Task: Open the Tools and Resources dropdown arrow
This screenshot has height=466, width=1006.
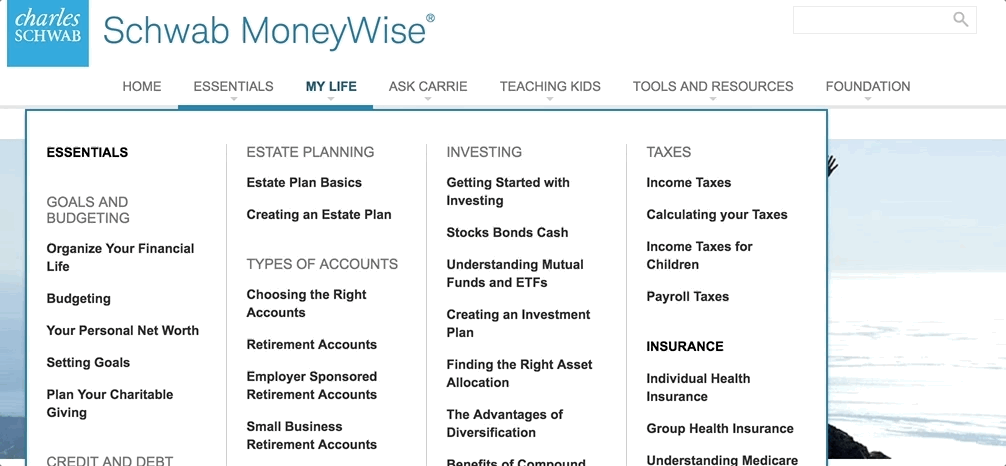Action: [x=713, y=99]
